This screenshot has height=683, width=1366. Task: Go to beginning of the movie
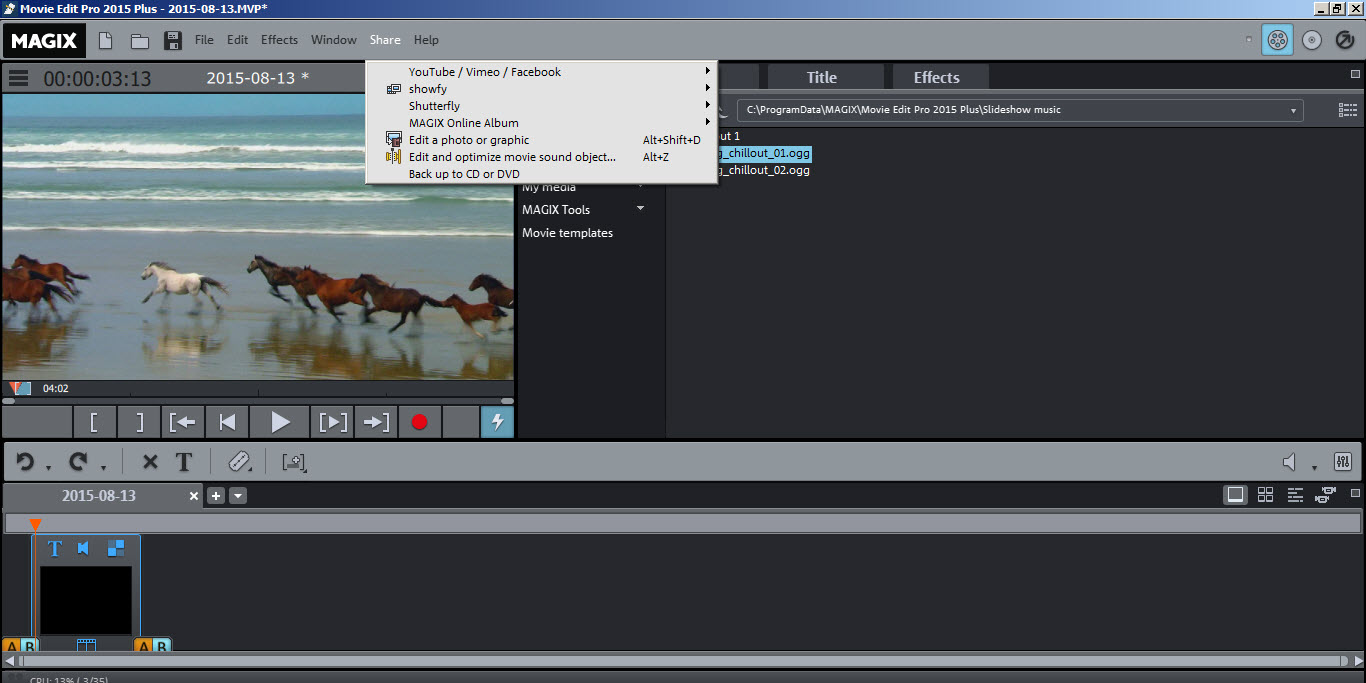(x=227, y=422)
